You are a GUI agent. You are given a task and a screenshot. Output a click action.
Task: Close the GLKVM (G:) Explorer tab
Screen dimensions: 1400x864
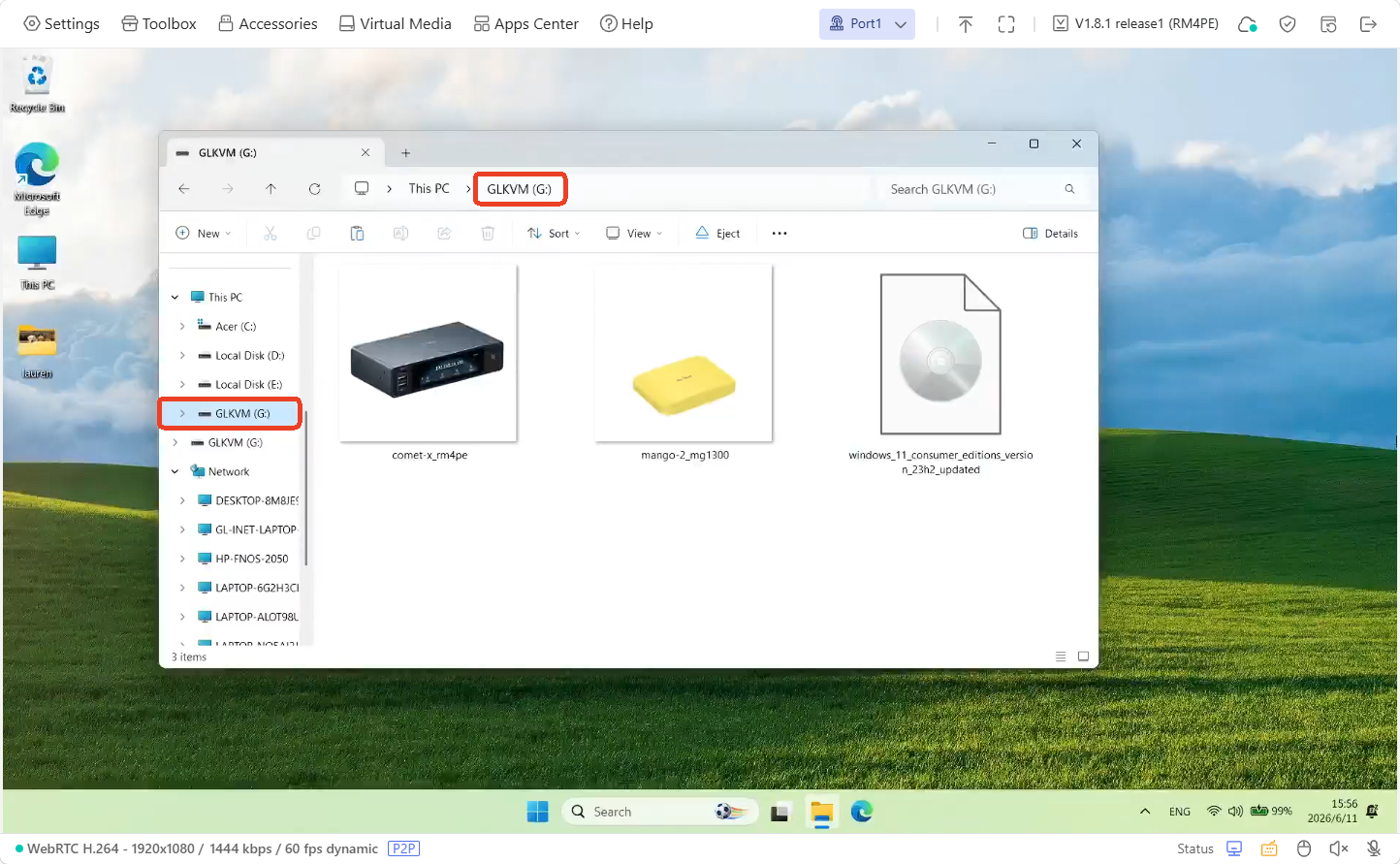point(366,152)
